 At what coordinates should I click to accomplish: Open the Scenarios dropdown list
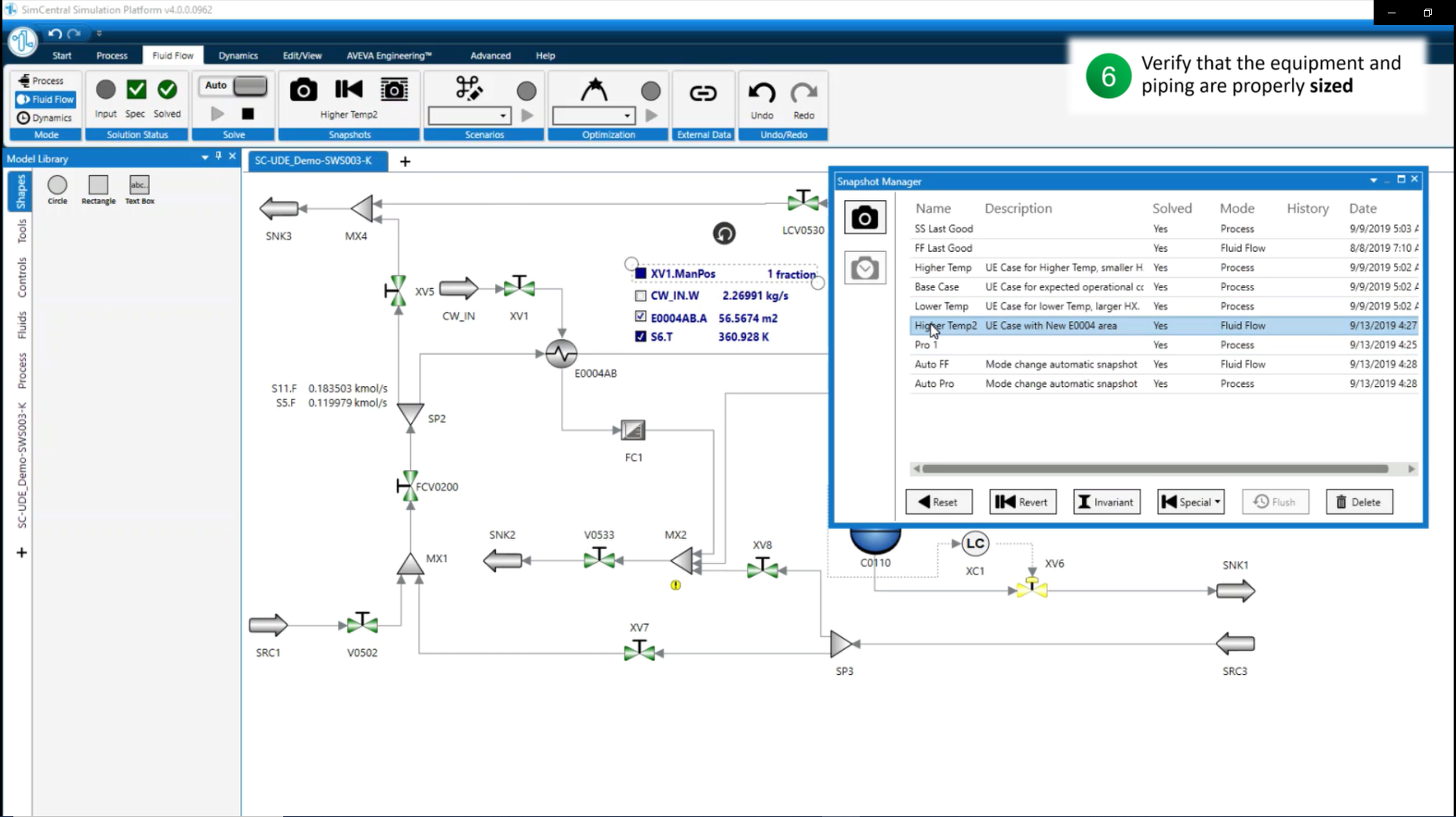pyautogui.click(x=502, y=116)
